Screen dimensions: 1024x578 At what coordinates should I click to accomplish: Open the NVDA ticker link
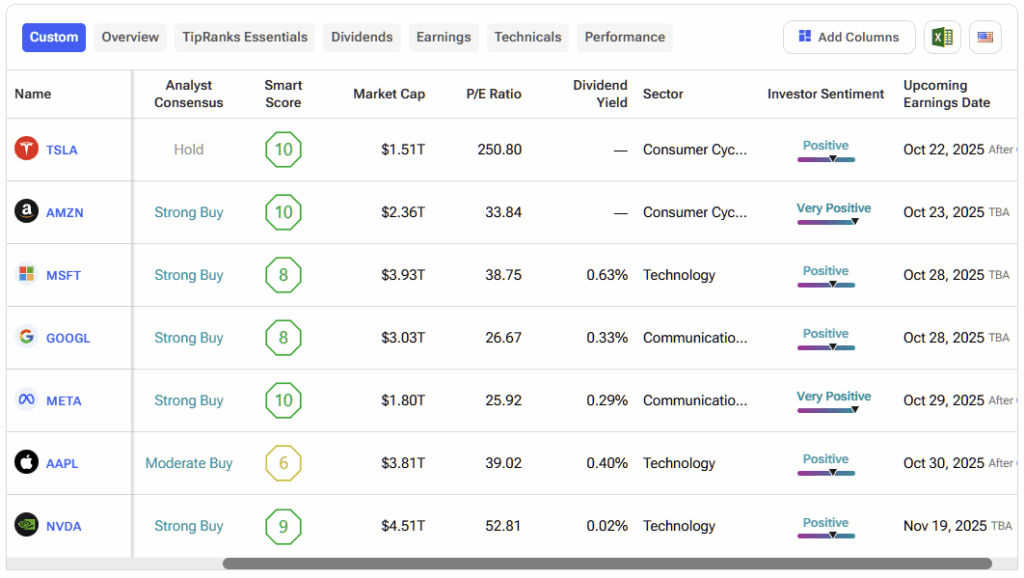(x=64, y=526)
